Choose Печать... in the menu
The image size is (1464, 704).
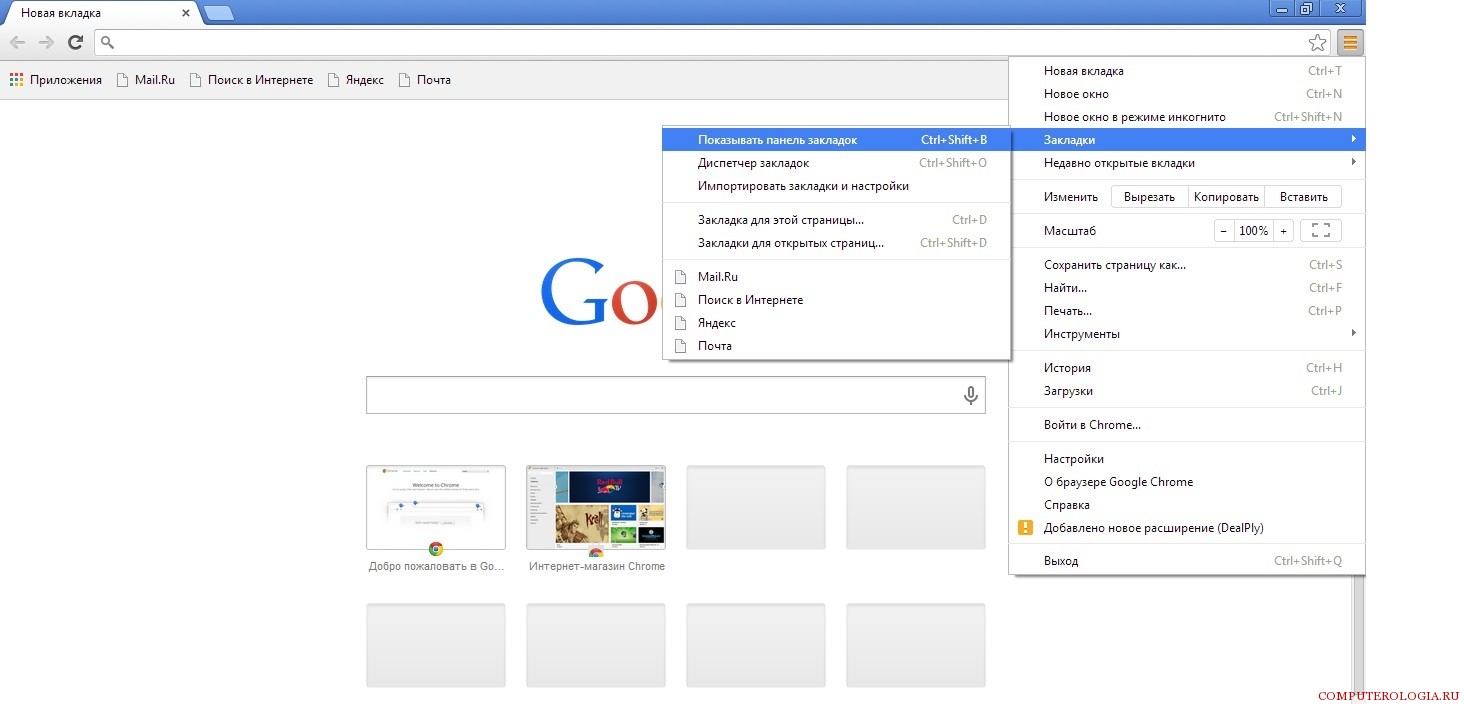pyautogui.click(x=1187, y=311)
